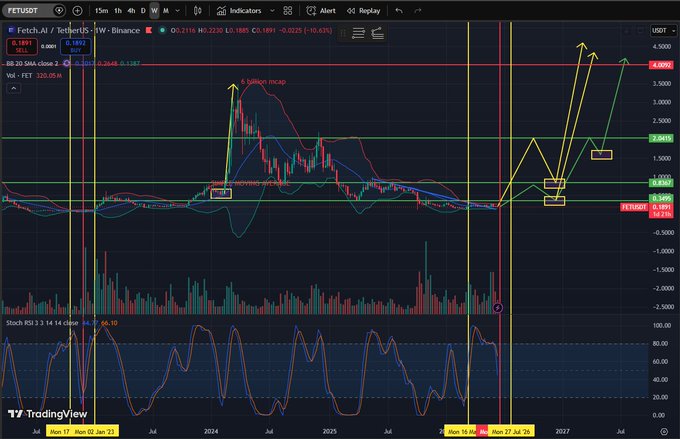680x439 pixels.
Task: Click the 2025 label on time axis
Action: tap(330, 431)
